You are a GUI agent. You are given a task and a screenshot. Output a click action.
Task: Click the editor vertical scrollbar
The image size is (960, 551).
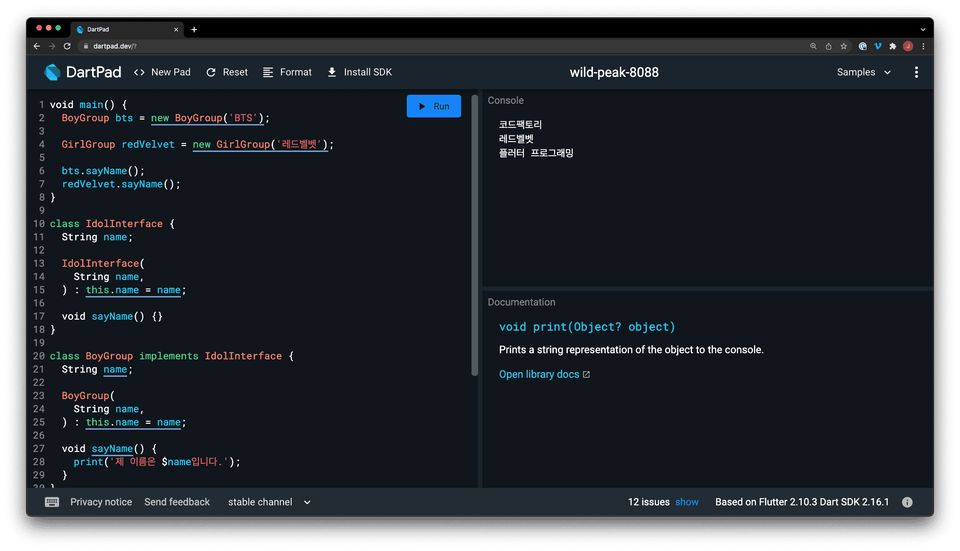(474, 235)
